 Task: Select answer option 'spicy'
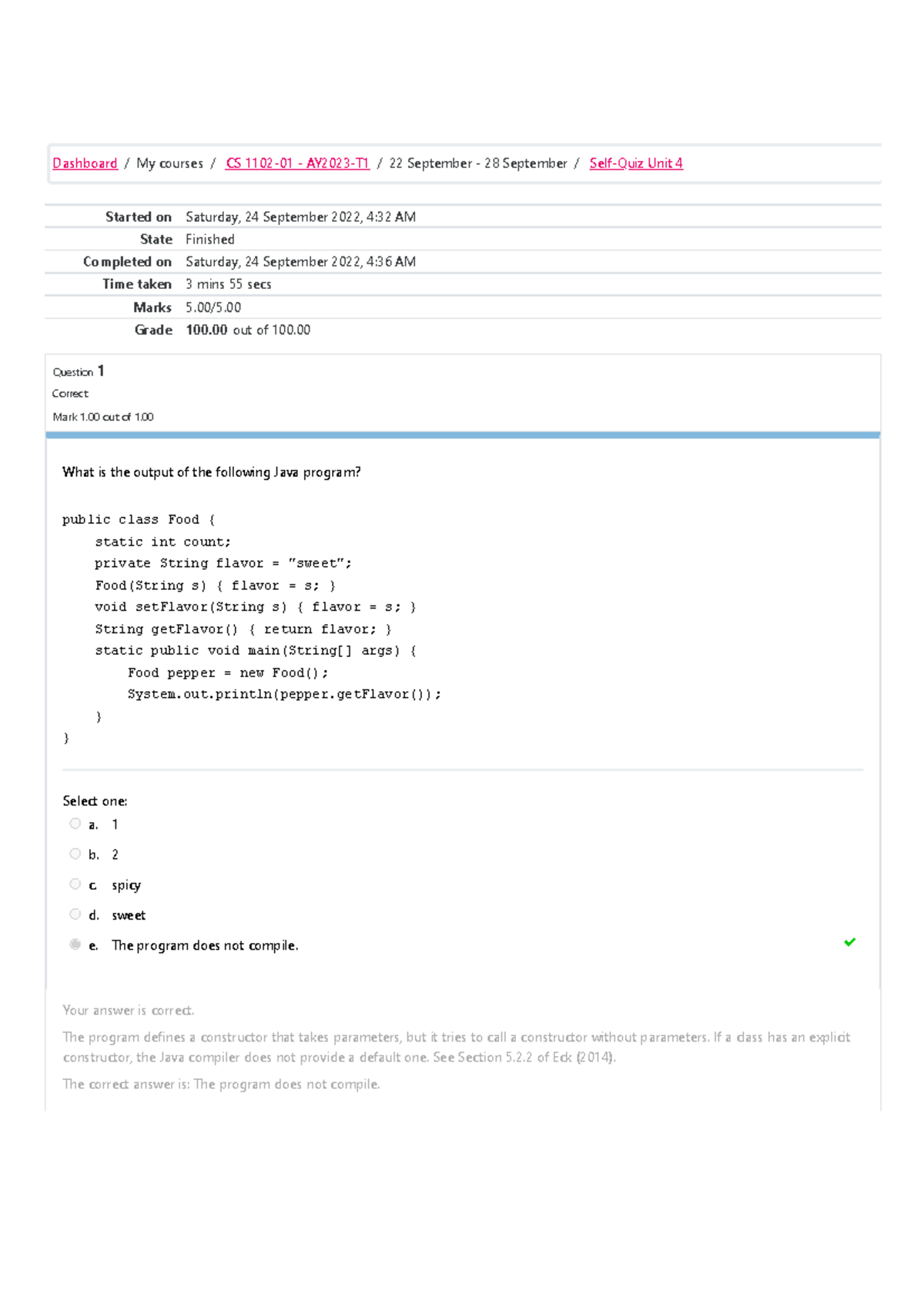pos(126,885)
